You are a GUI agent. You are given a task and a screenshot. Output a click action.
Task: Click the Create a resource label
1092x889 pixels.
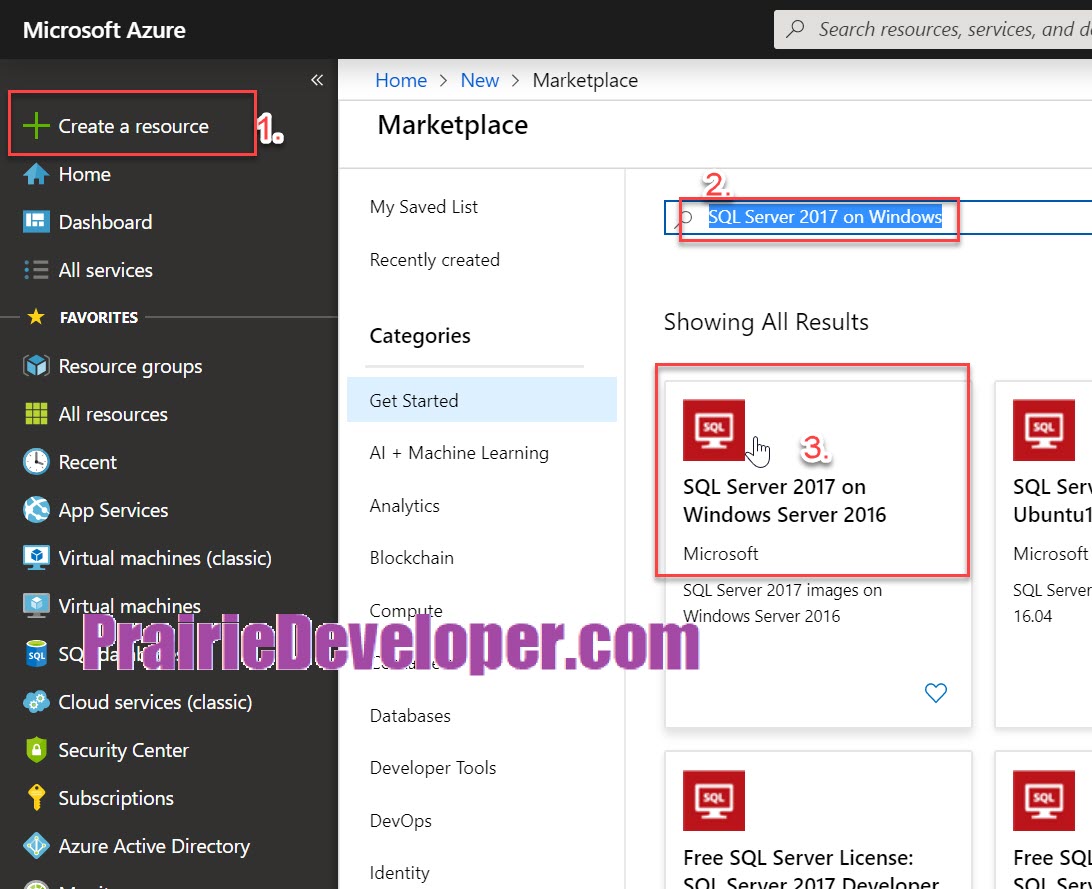(x=134, y=126)
